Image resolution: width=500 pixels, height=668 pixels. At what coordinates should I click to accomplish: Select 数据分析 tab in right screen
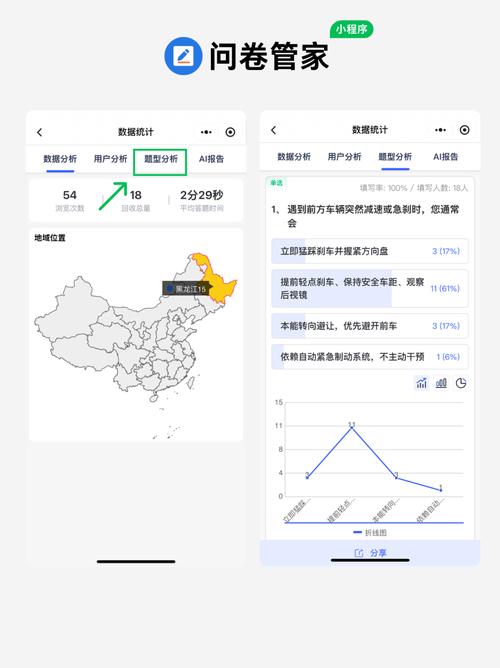(x=294, y=157)
